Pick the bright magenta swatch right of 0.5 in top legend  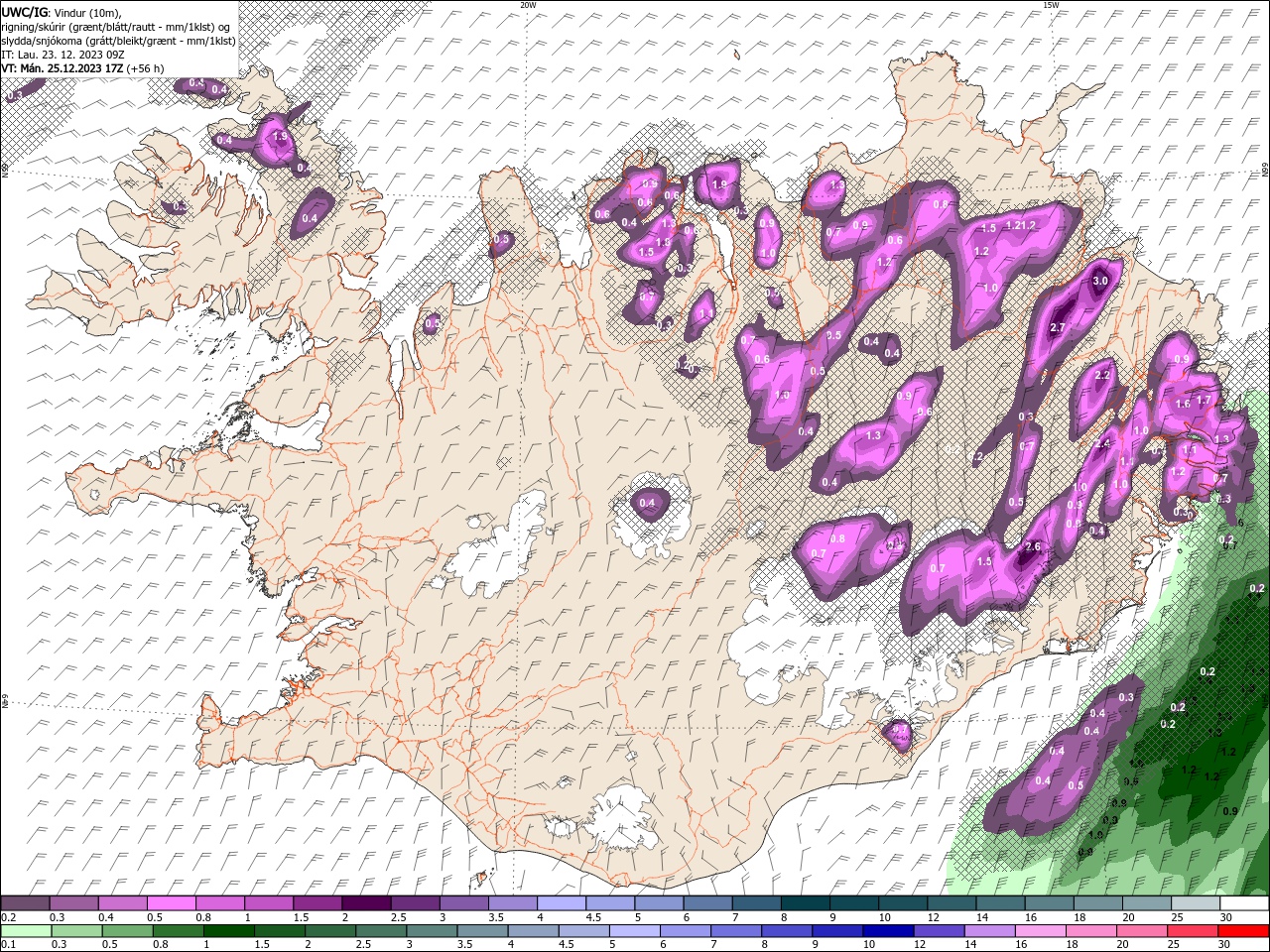(171, 903)
